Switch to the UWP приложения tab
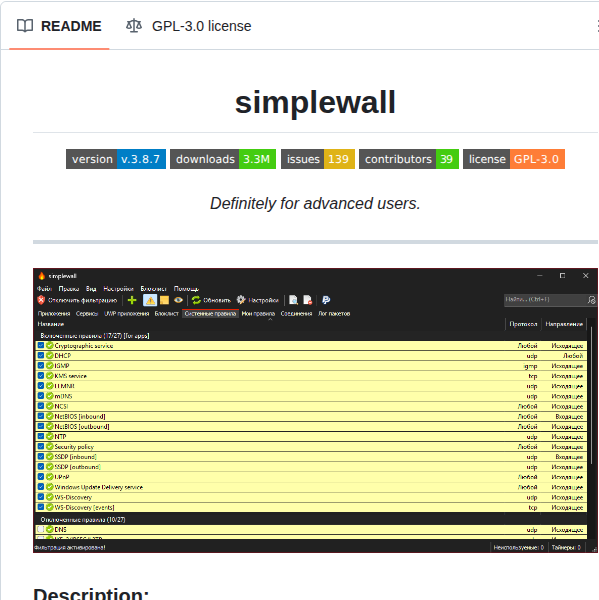 [x=126, y=313]
